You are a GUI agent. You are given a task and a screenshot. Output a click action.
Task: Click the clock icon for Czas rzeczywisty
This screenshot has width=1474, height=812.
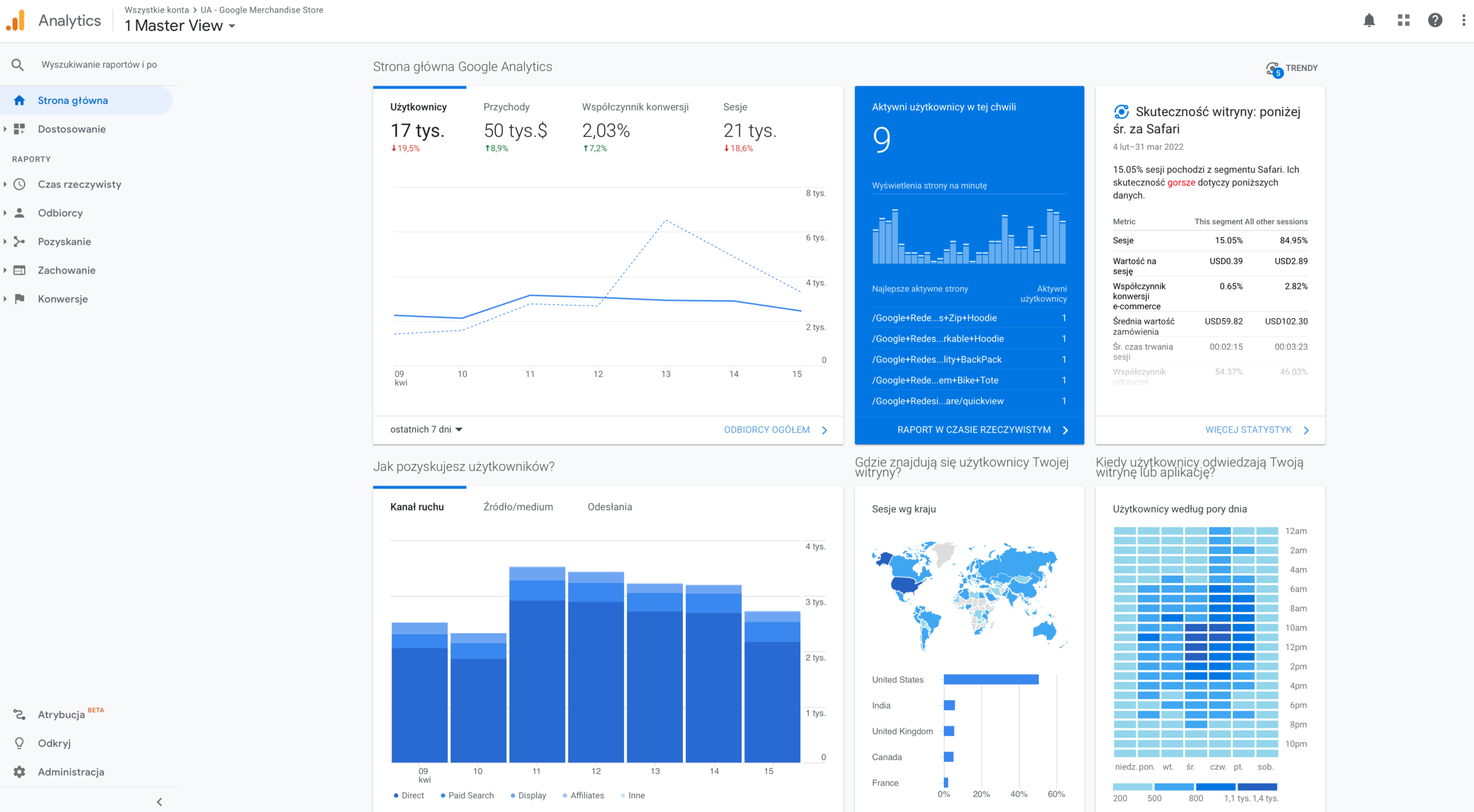point(20,184)
